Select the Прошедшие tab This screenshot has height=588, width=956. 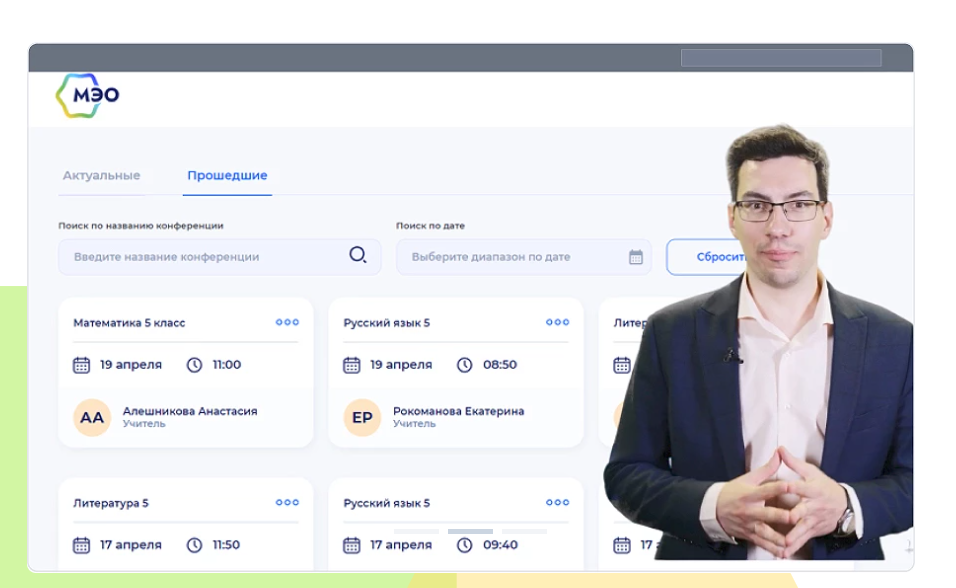227,175
